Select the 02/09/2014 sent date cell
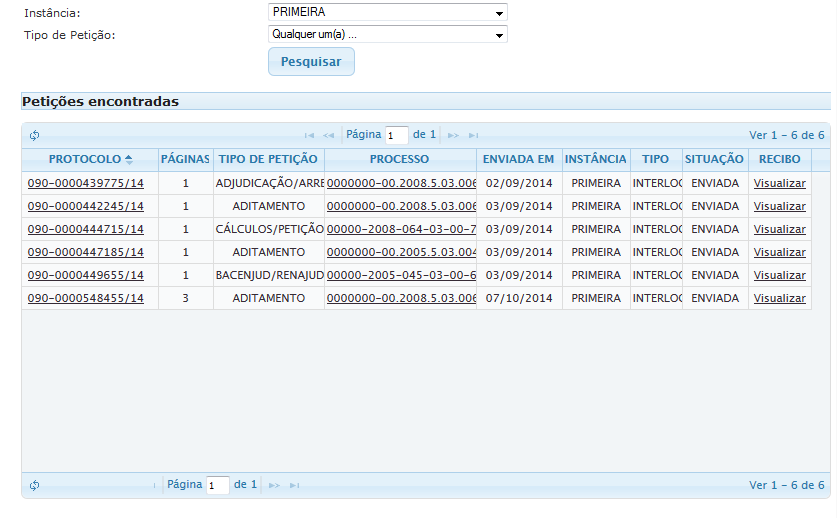The height and width of the screenshot is (518, 837). [x=519, y=183]
